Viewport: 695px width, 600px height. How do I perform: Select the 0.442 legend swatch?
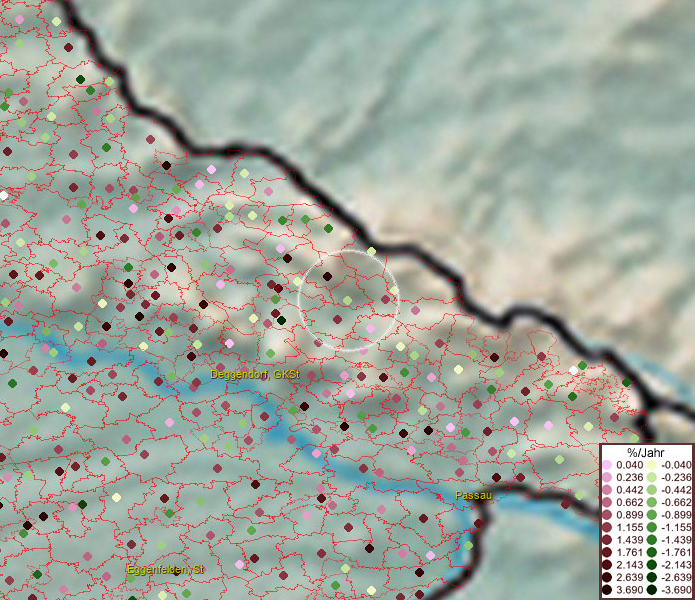[x=607, y=490]
